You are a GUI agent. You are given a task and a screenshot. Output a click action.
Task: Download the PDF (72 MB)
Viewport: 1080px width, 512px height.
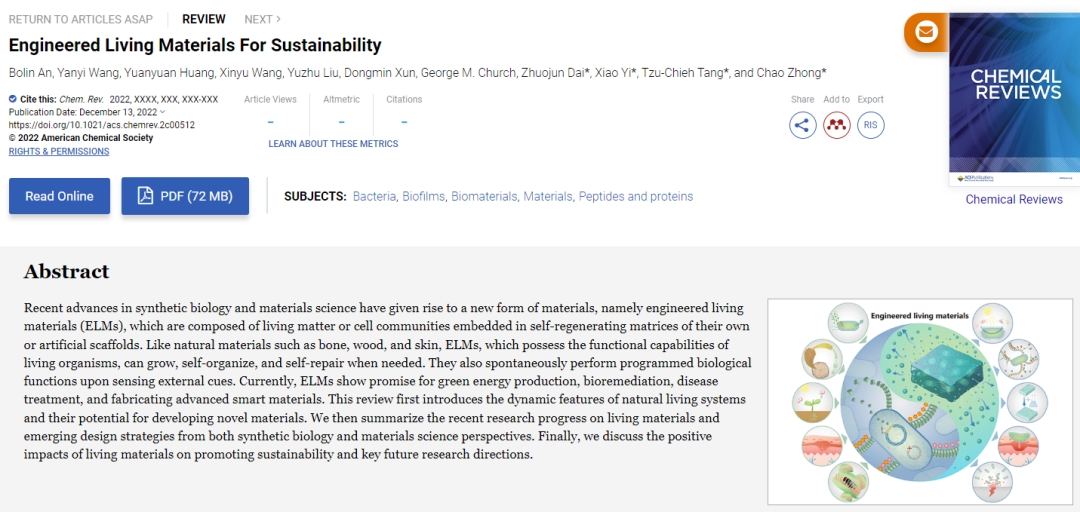[x=185, y=196]
